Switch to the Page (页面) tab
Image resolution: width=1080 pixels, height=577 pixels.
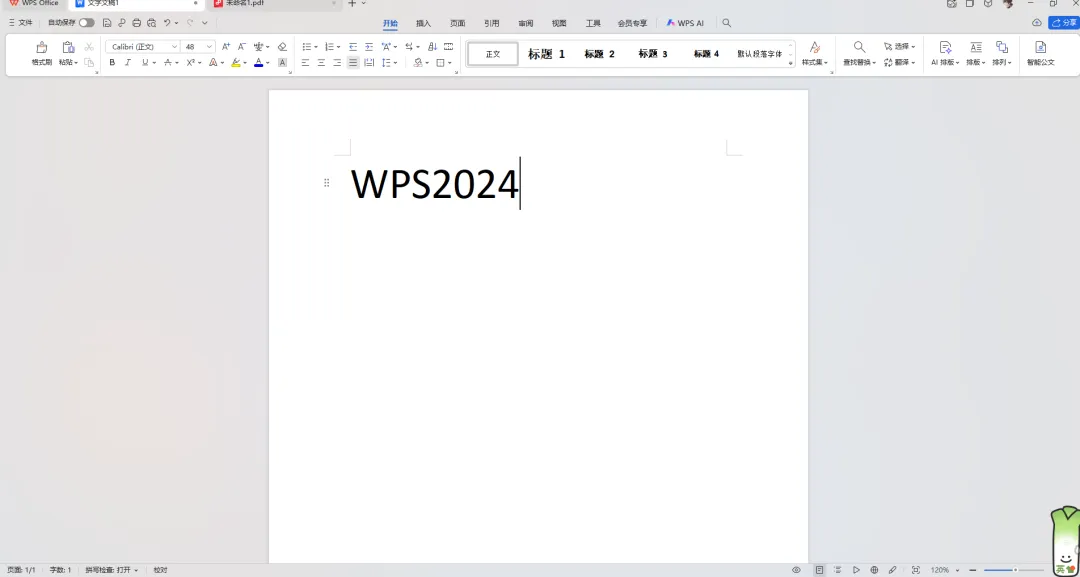point(457,23)
